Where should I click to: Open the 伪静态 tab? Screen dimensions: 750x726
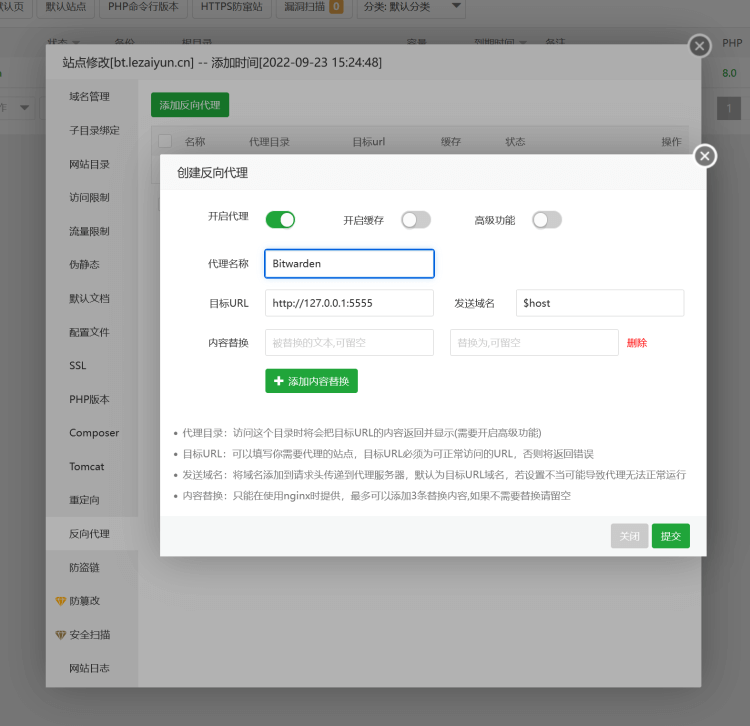coord(85,264)
